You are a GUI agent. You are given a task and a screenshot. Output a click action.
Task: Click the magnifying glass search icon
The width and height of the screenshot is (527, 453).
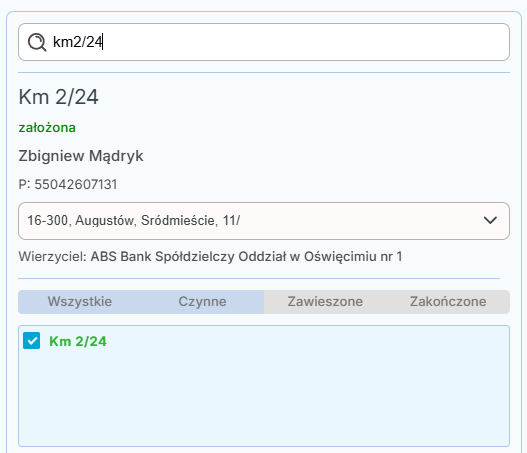pyautogui.click(x=37, y=42)
